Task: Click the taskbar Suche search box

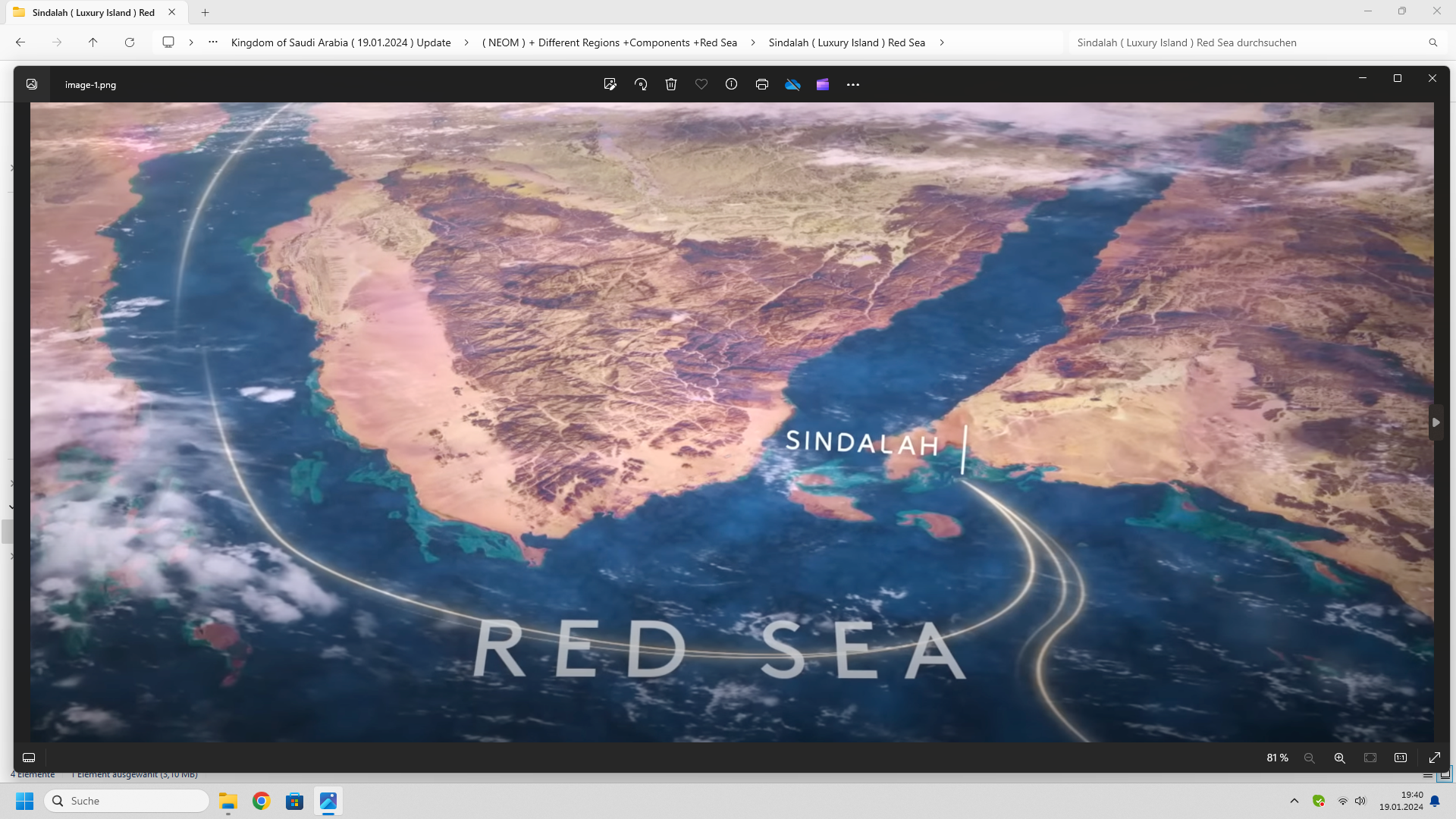Action: coord(127,801)
